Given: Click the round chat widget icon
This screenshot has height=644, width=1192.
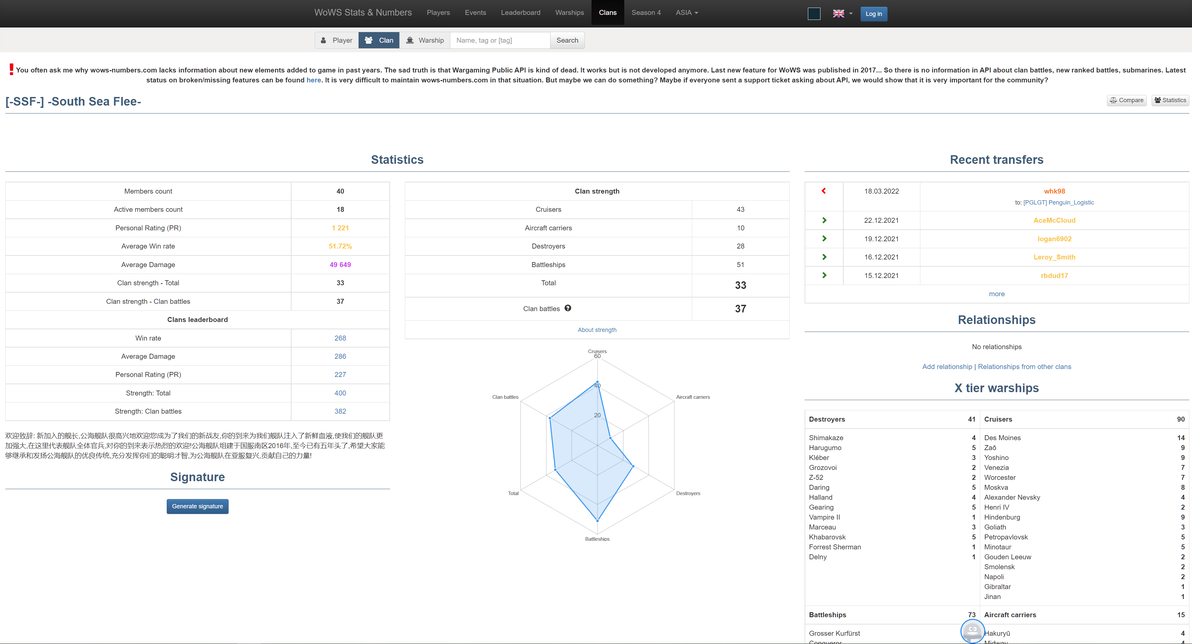Looking at the screenshot, I should 972,631.
